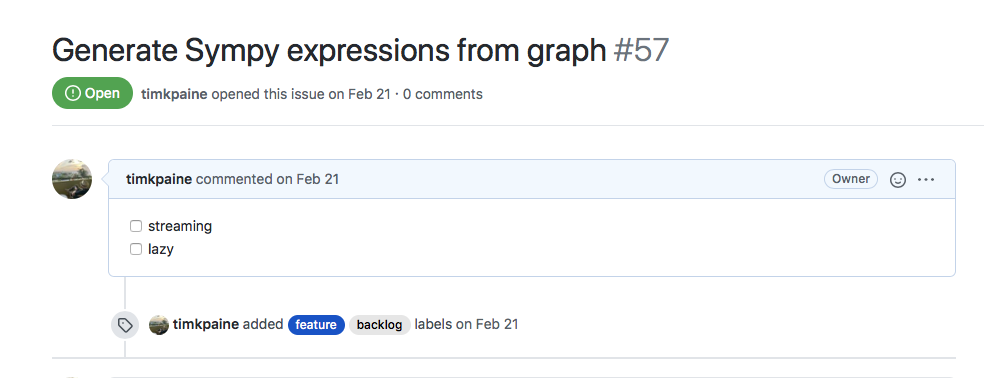The image size is (984, 378).
Task: Click the issue title Generate Sympy expressions
Action: click(329, 50)
